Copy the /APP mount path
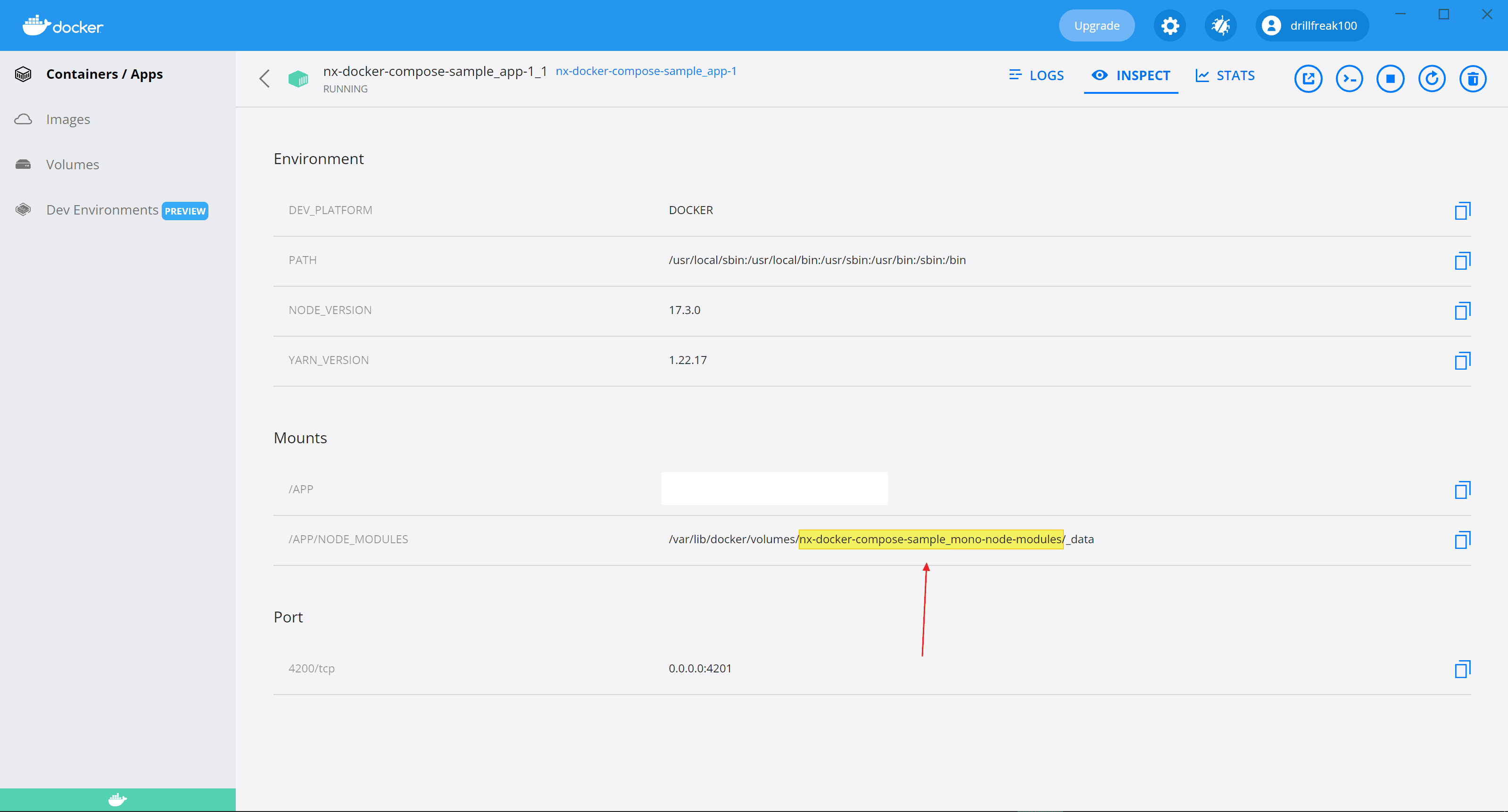Screen dimensions: 1508x812 (x=1462, y=489)
